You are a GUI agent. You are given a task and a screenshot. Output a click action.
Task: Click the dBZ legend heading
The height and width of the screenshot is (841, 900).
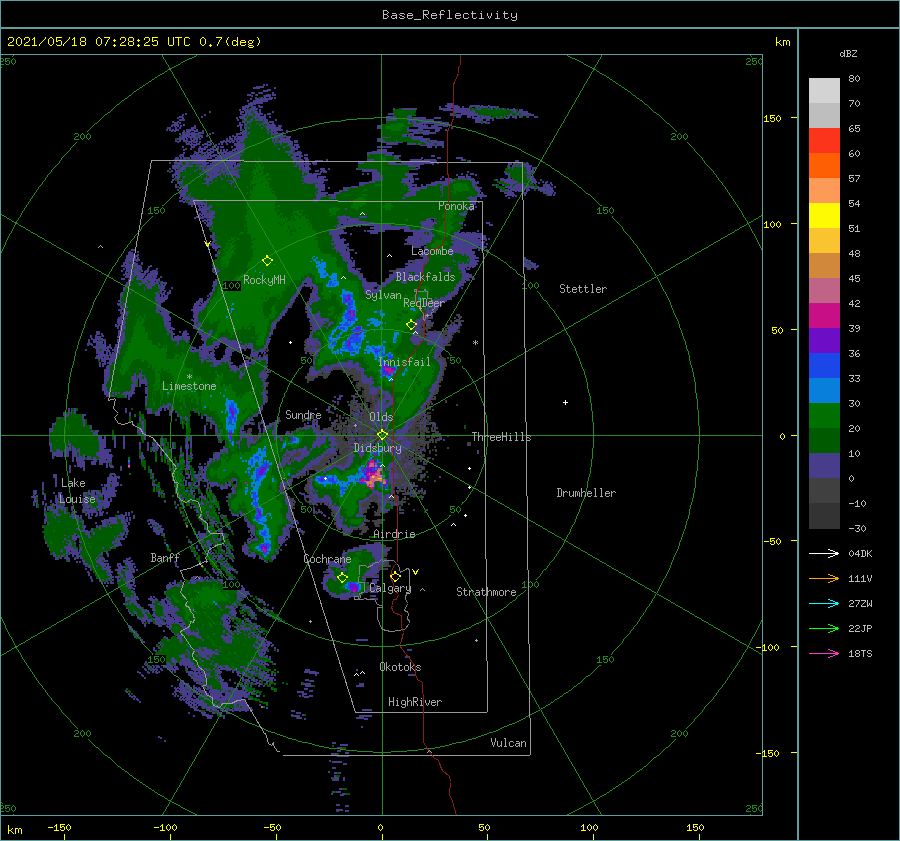click(848, 53)
